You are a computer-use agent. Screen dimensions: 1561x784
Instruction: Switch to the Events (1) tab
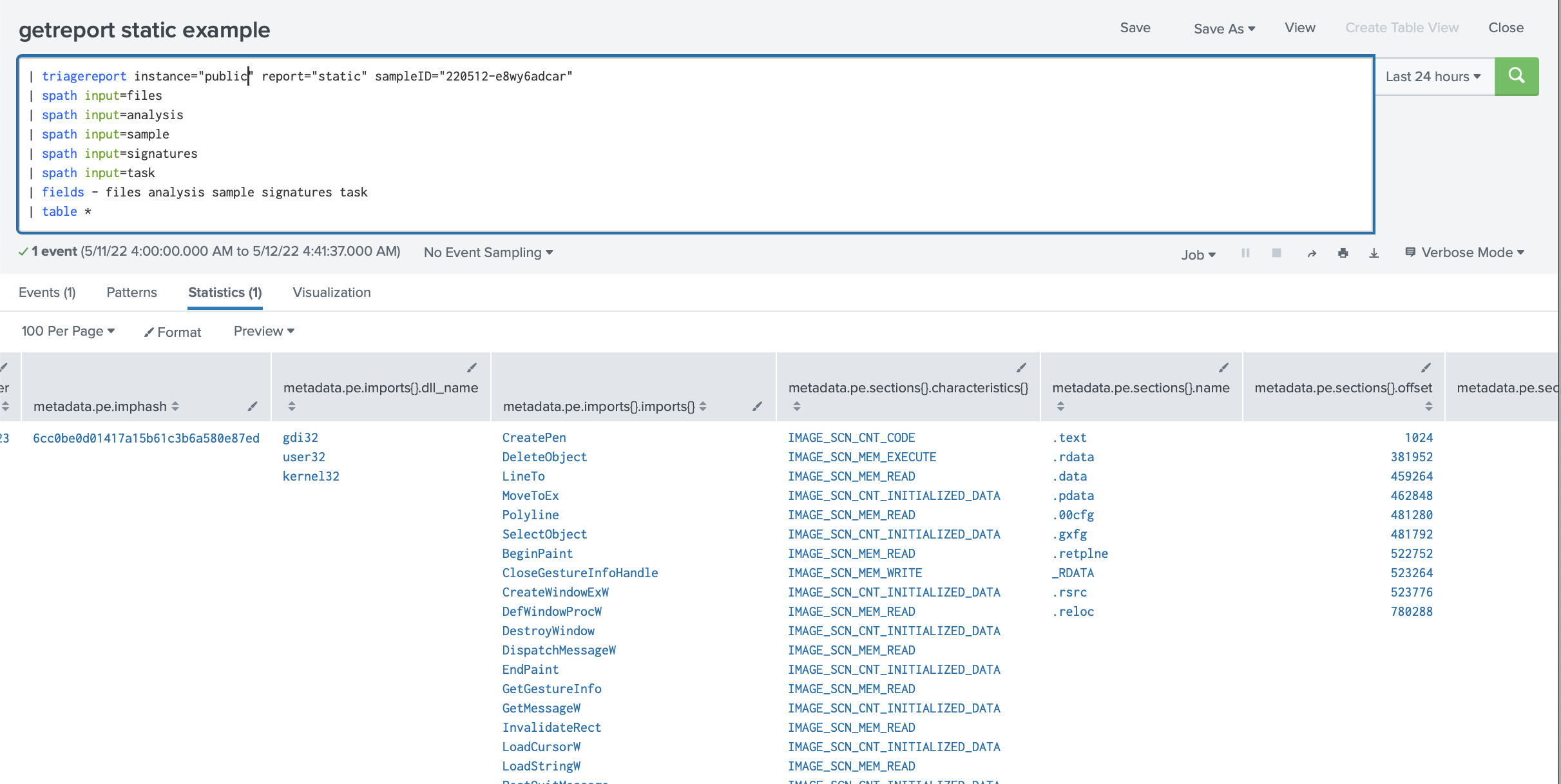[47, 292]
